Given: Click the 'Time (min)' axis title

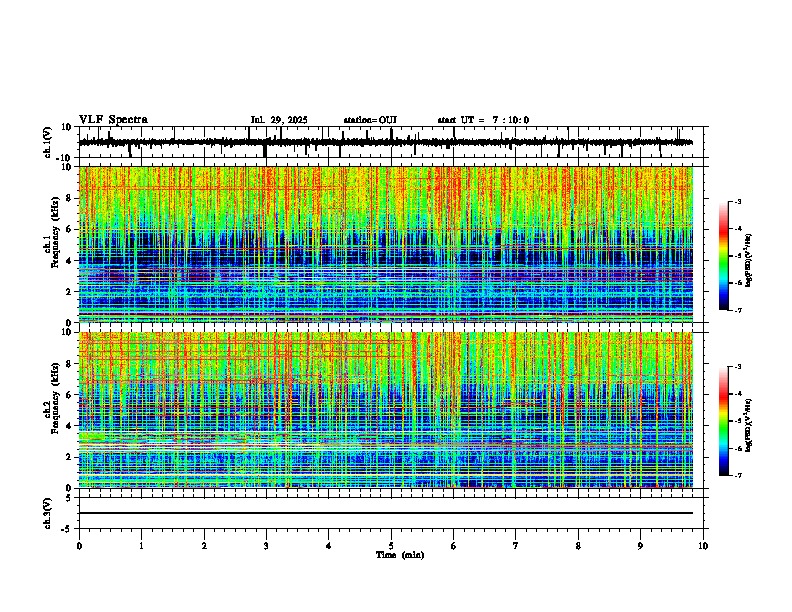Looking at the screenshot, I should point(400,555).
